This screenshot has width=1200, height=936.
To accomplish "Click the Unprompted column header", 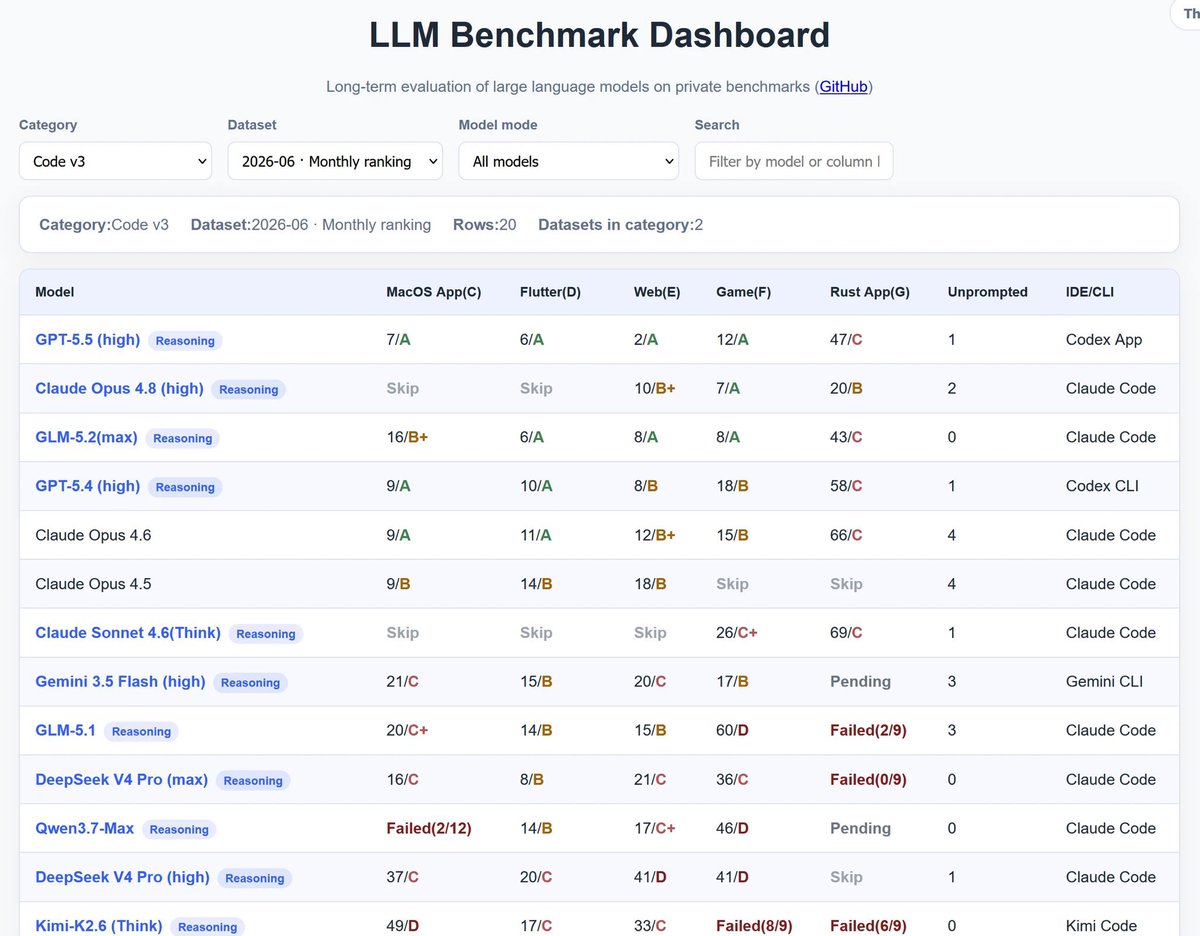I will pyautogui.click(x=988, y=292).
